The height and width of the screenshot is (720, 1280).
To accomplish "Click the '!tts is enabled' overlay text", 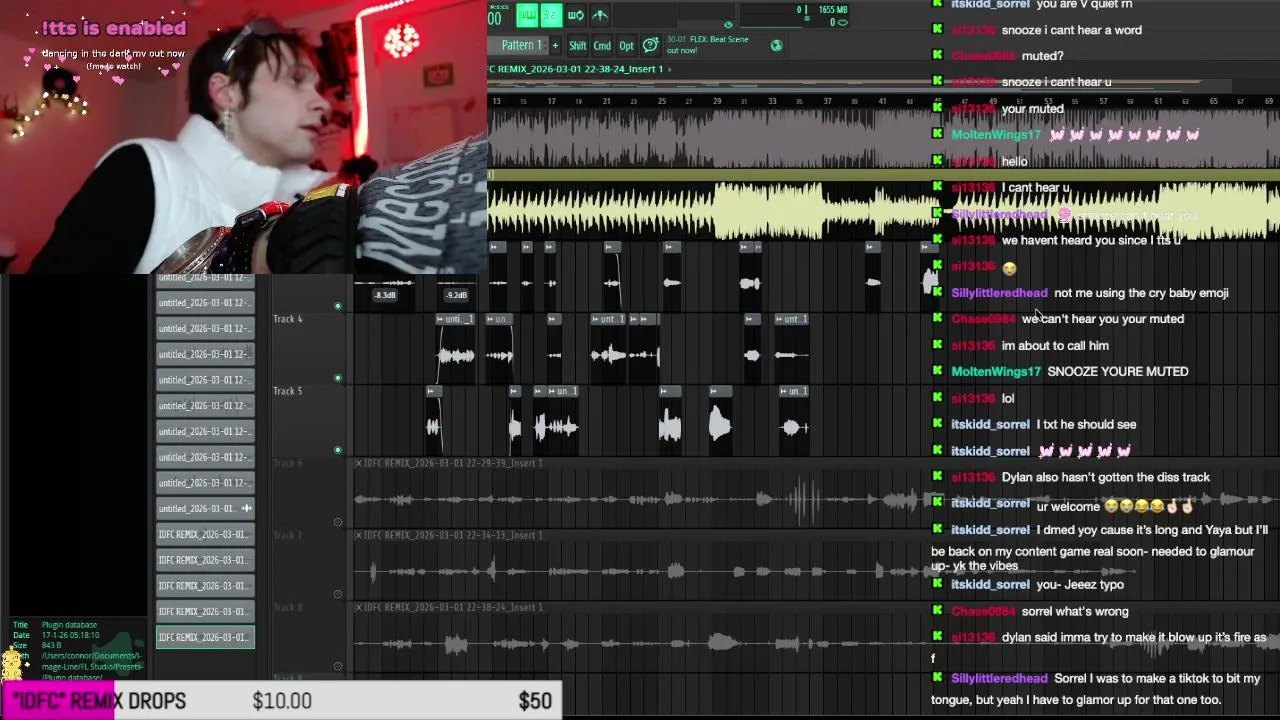I will [x=114, y=28].
